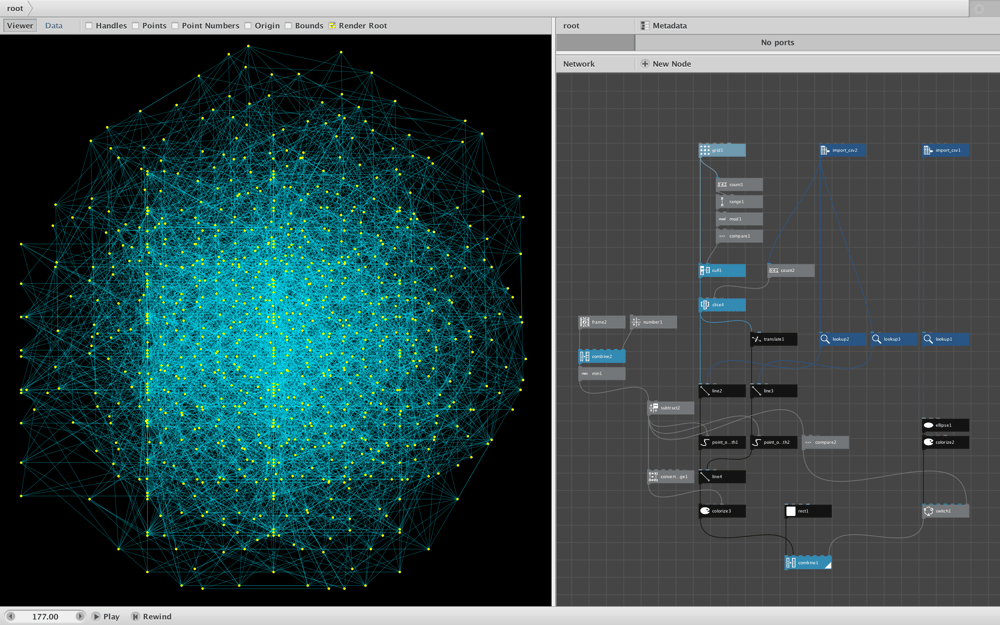The width and height of the screenshot is (1000, 625).
Task: Select the compare1 node
Action: (739, 236)
